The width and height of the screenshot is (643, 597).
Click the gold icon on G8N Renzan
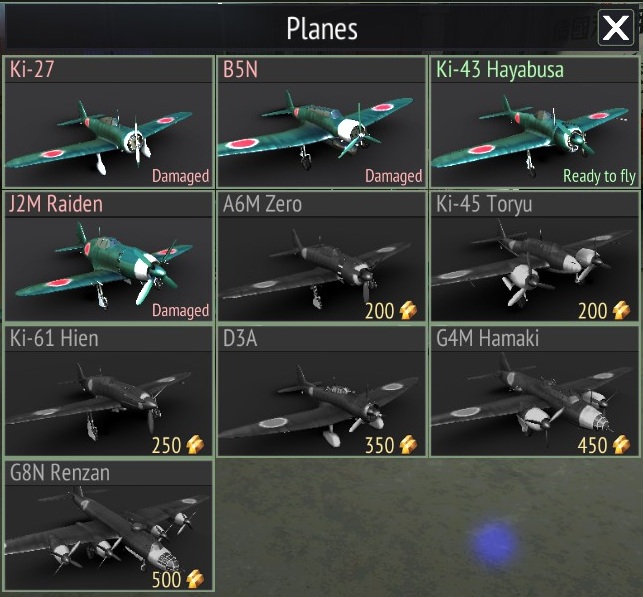(x=195, y=579)
